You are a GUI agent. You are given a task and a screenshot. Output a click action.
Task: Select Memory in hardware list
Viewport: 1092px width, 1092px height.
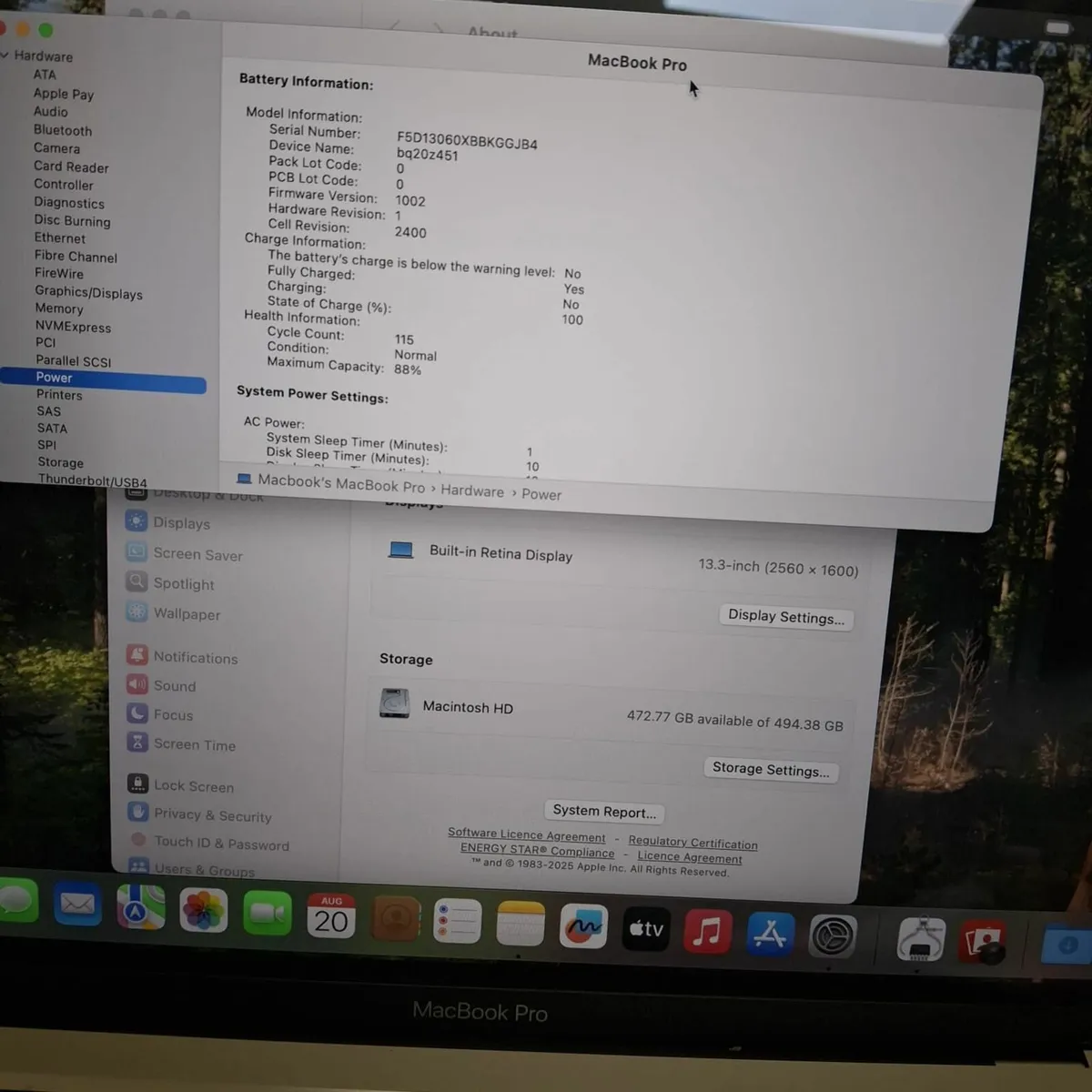point(59,308)
